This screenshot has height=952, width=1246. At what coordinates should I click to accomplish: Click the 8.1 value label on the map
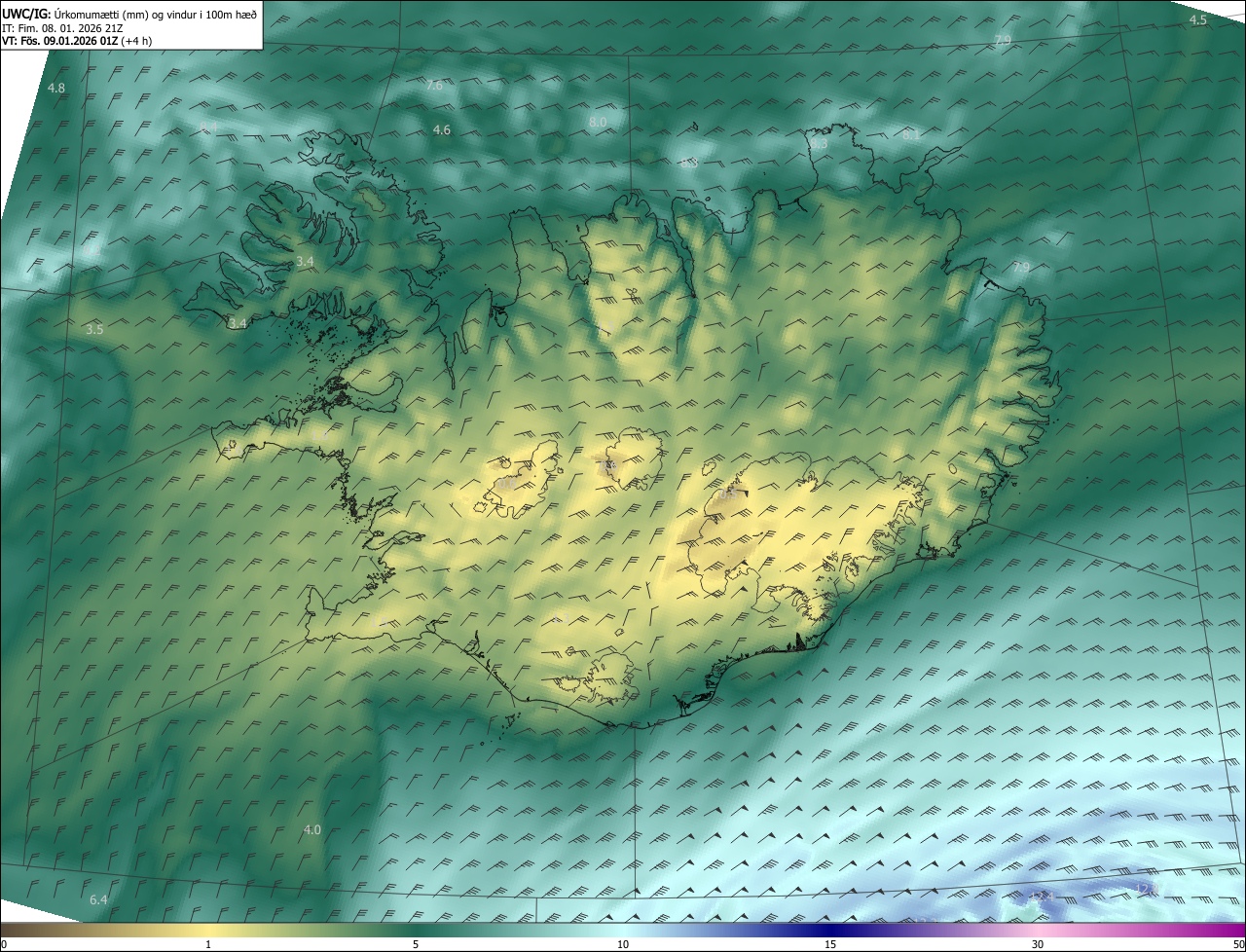coord(910,135)
